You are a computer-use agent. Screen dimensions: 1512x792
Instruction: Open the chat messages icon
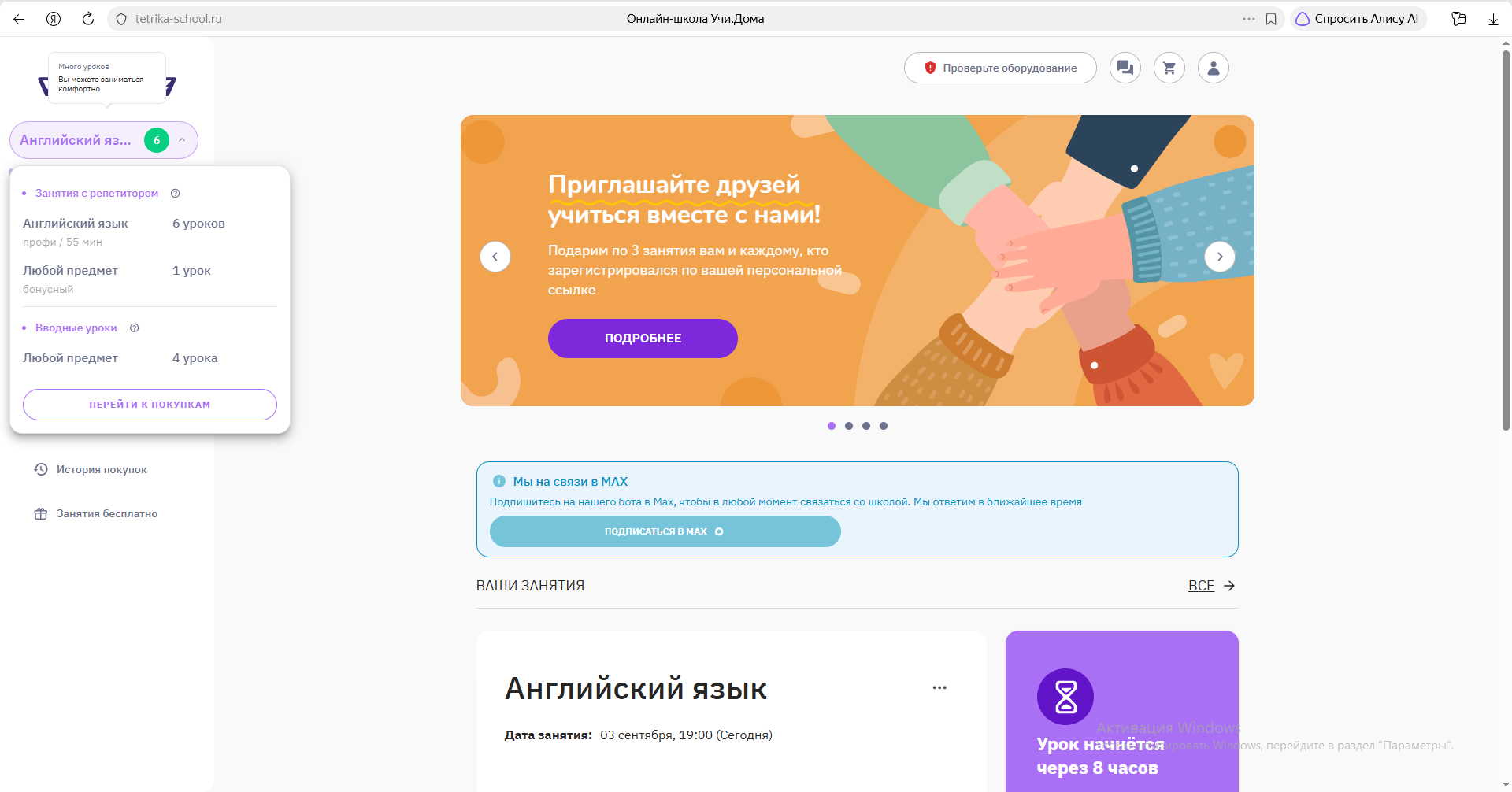click(x=1125, y=68)
